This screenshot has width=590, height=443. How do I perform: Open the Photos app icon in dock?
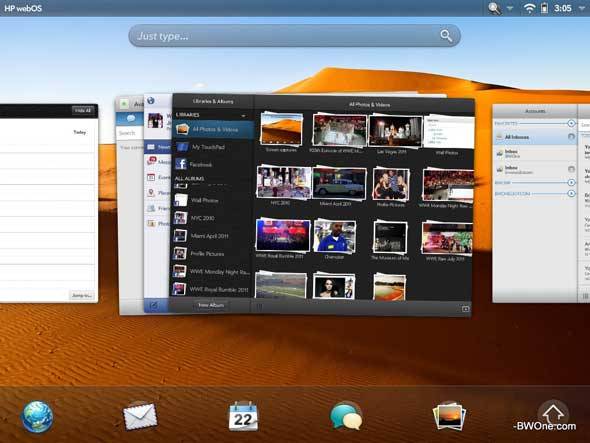(449, 416)
